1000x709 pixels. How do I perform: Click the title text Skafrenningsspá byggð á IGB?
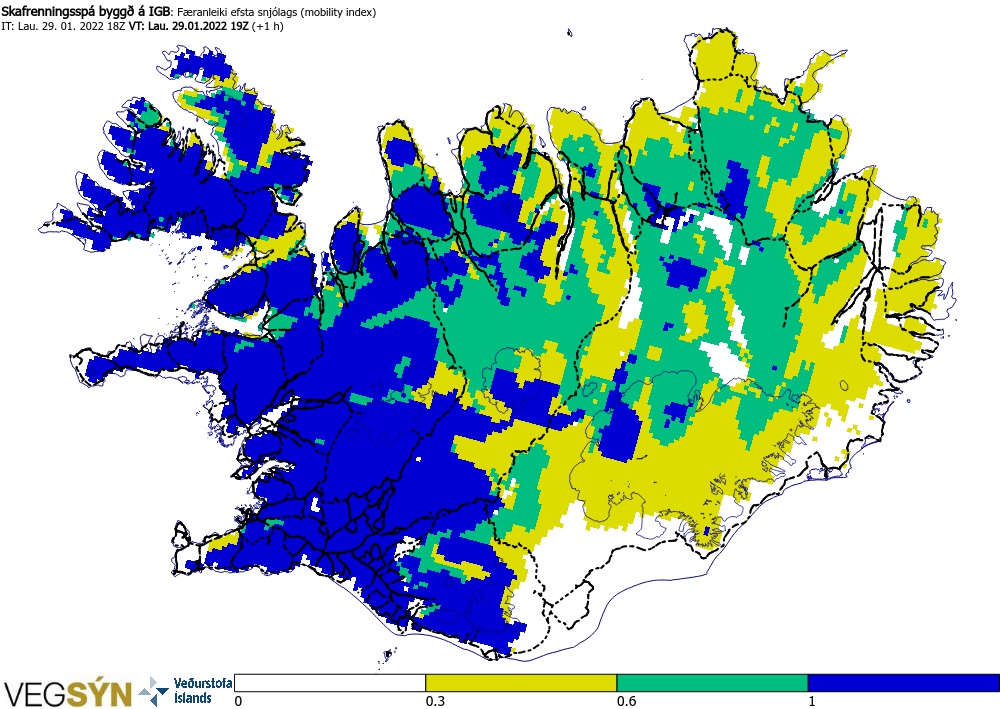click(85, 11)
